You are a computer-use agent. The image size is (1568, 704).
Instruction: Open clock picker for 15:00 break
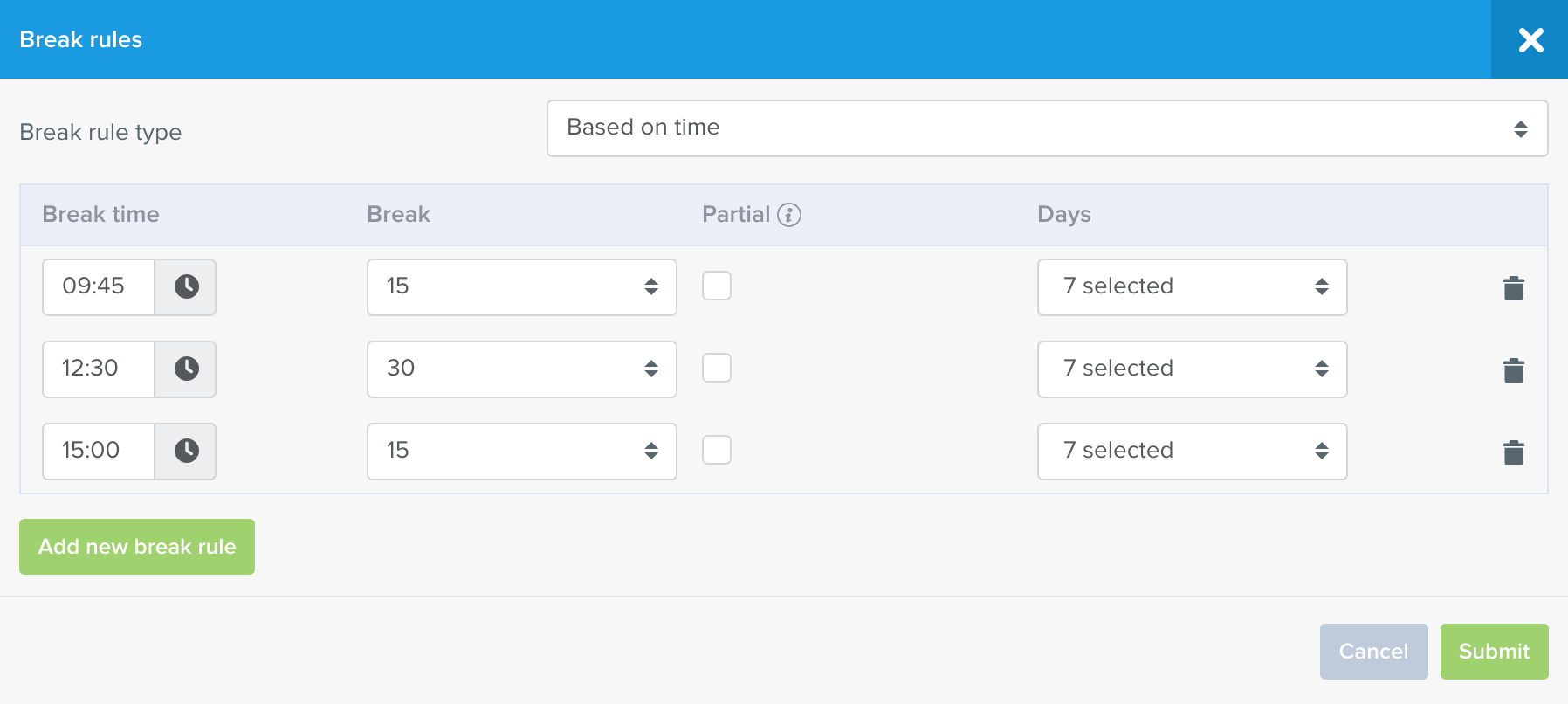tap(186, 451)
